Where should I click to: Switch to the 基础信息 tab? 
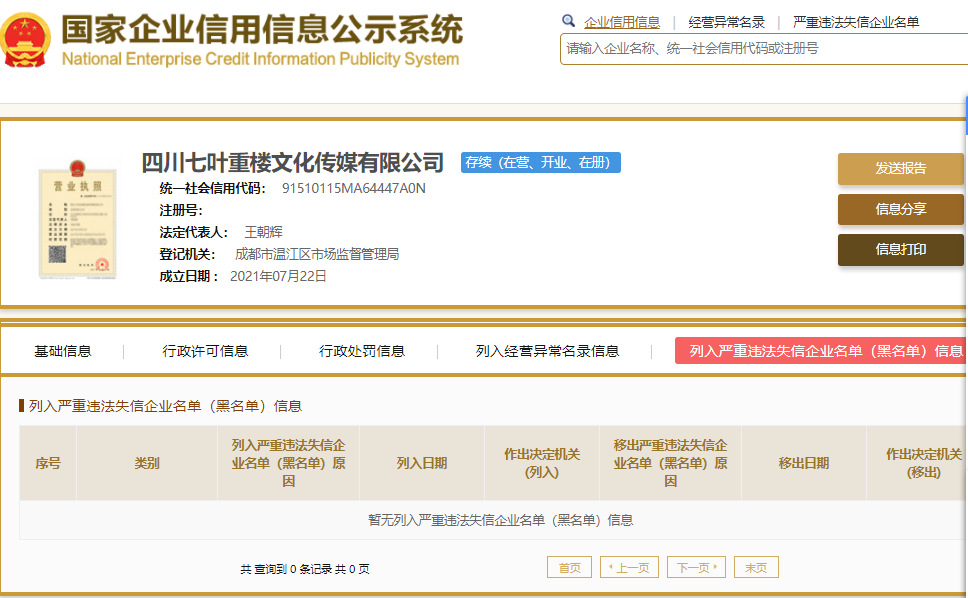click(62, 351)
